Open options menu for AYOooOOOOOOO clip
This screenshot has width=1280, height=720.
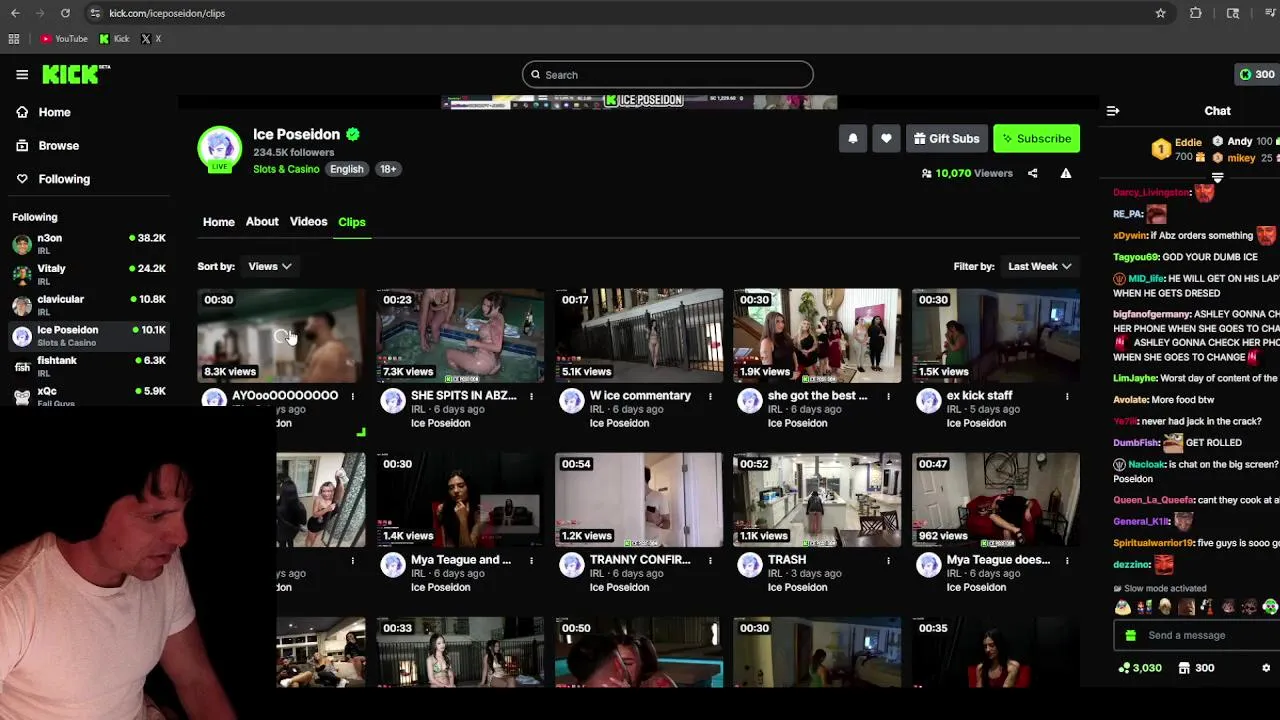click(352, 397)
